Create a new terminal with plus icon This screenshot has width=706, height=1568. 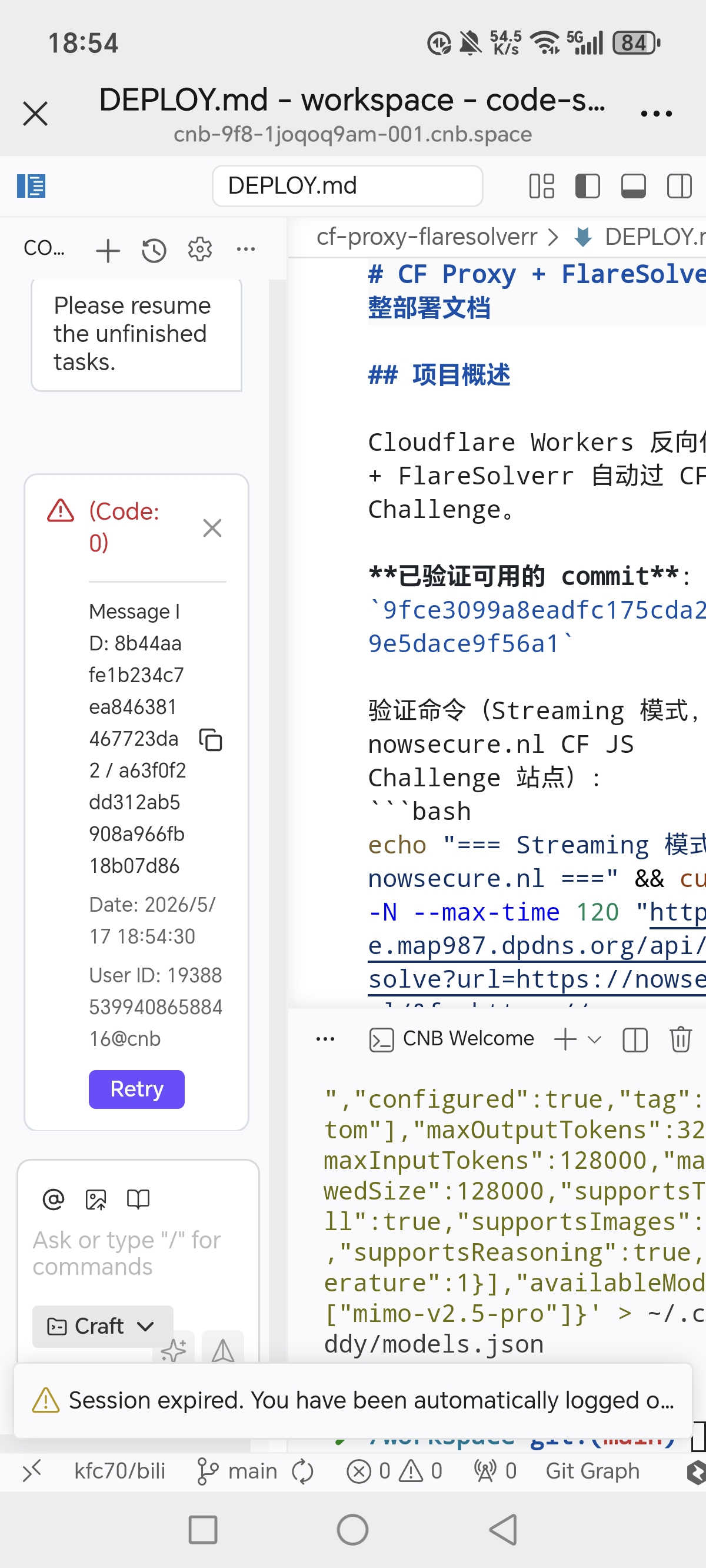click(565, 1039)
